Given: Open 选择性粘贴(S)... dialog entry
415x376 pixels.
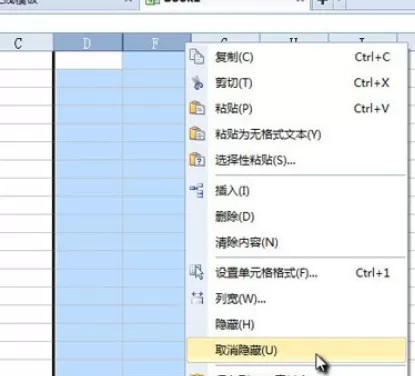Looking at the screenshot, I should [297, 160].
